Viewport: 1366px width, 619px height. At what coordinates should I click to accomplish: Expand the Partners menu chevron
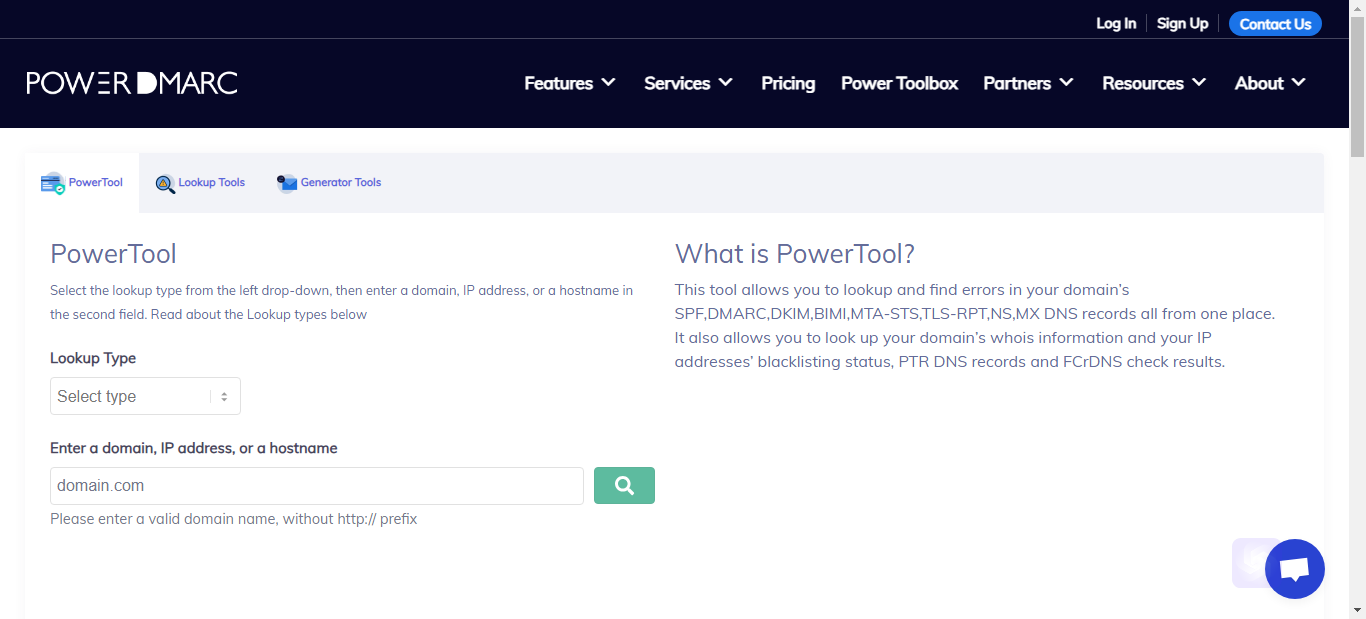(x=1066, y=83)
